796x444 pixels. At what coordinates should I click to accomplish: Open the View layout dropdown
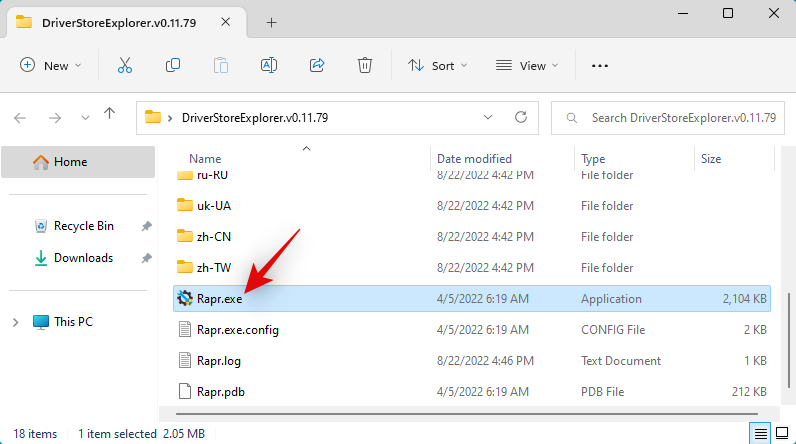click(527, 65)
